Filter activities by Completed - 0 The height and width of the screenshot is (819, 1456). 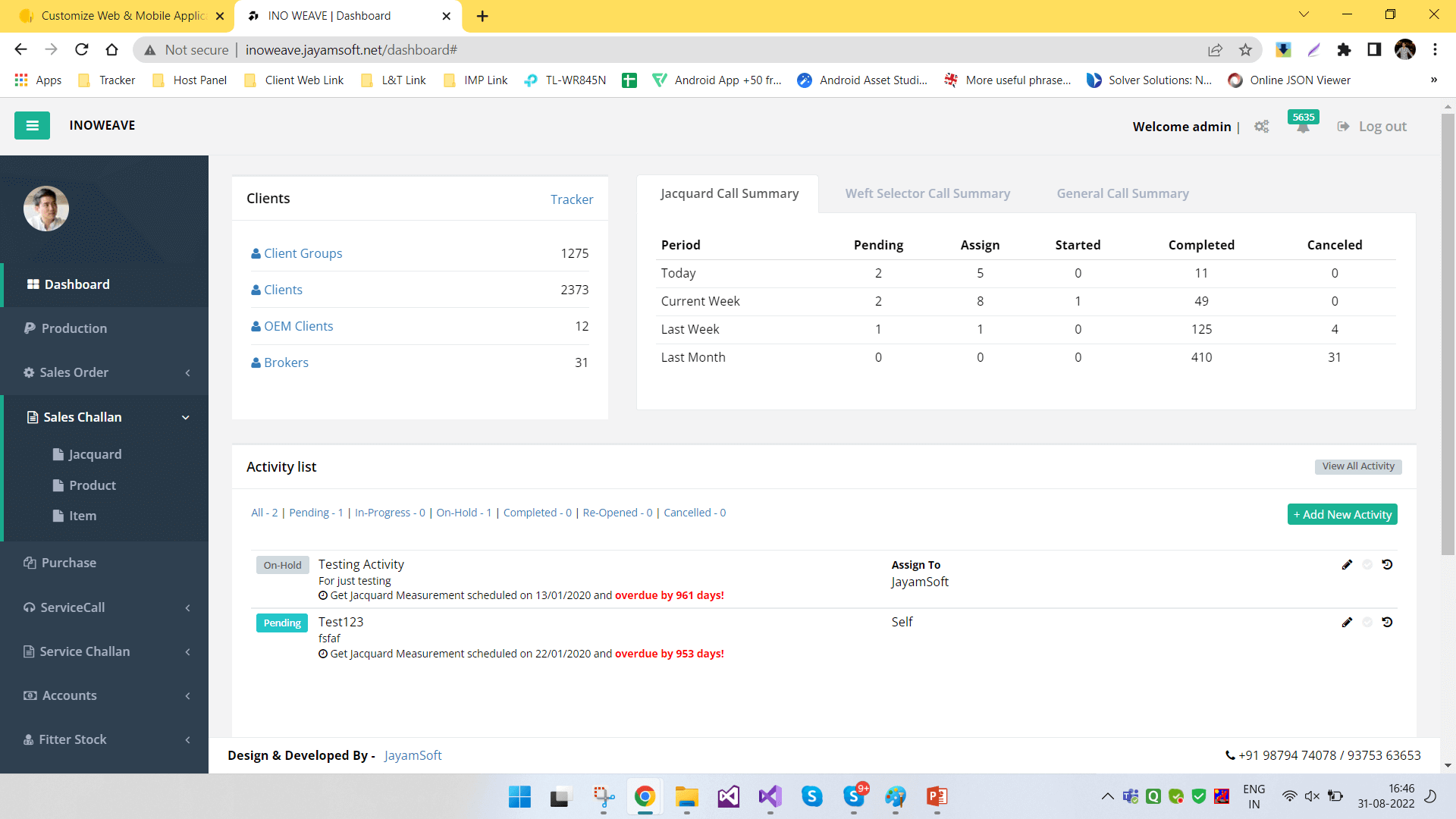tap(538, 513)
